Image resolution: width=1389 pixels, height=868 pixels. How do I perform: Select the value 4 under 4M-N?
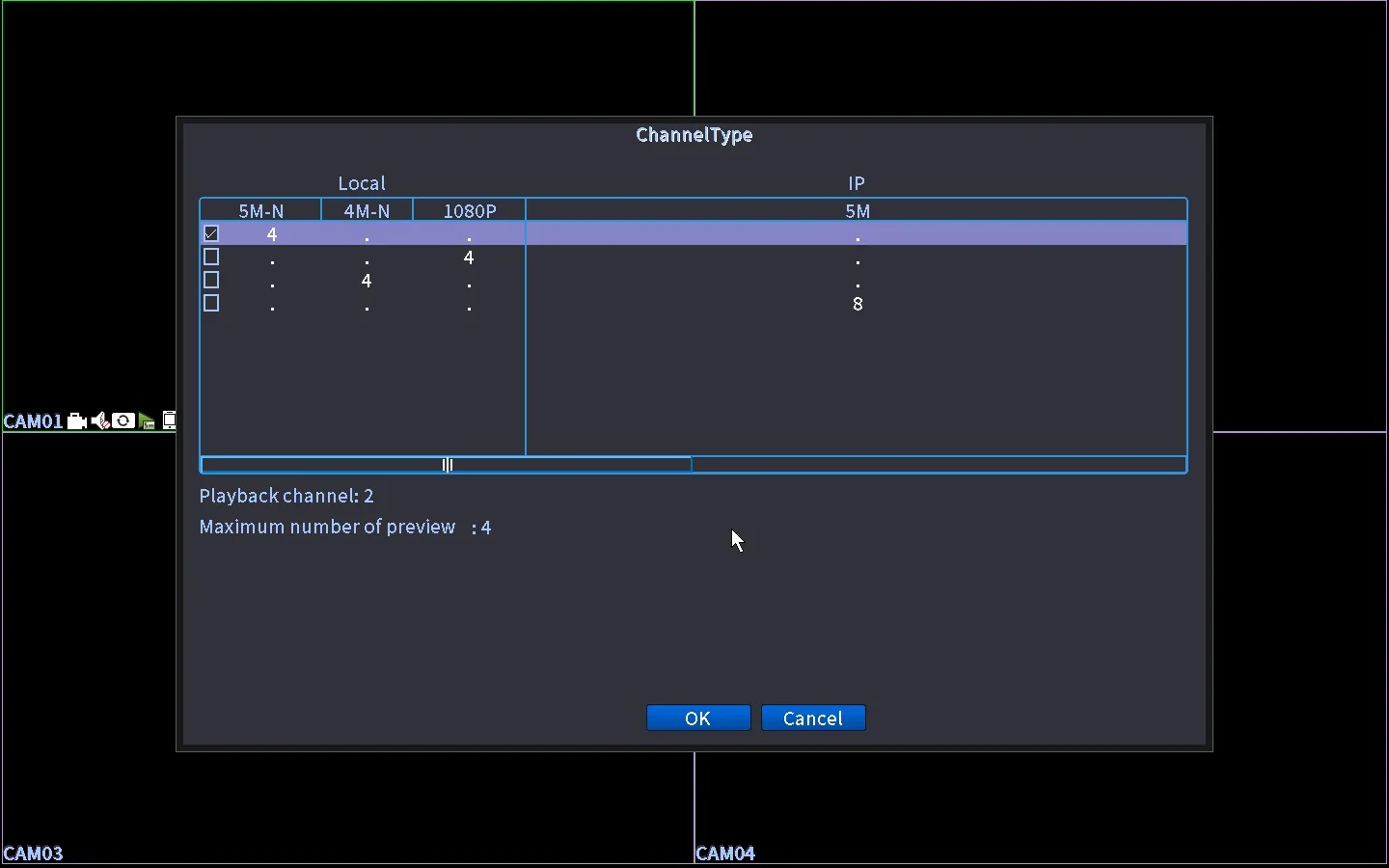(368, 281)
